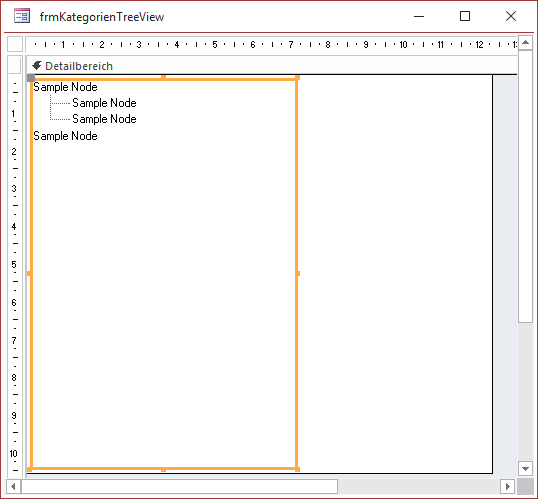
Task: Click the frmKategorienTreeView title text
Action: [102, 17]
